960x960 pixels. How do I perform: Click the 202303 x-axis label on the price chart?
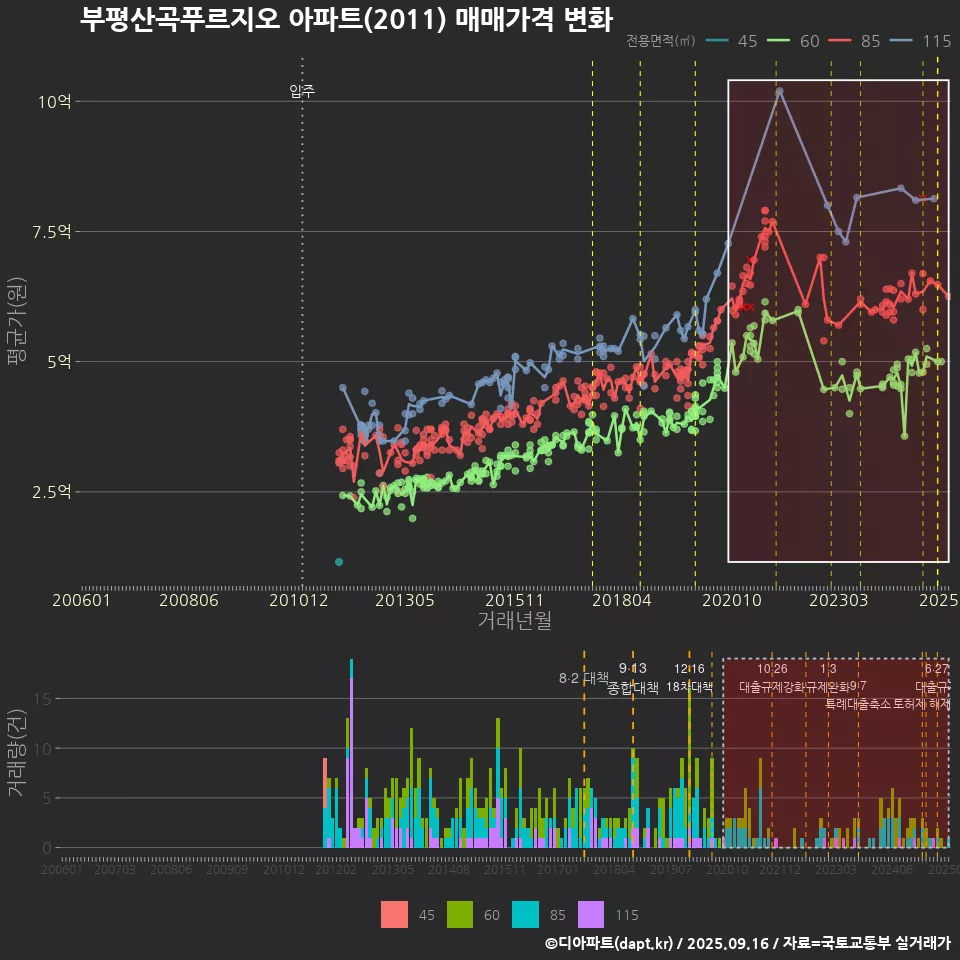[839, 600]
